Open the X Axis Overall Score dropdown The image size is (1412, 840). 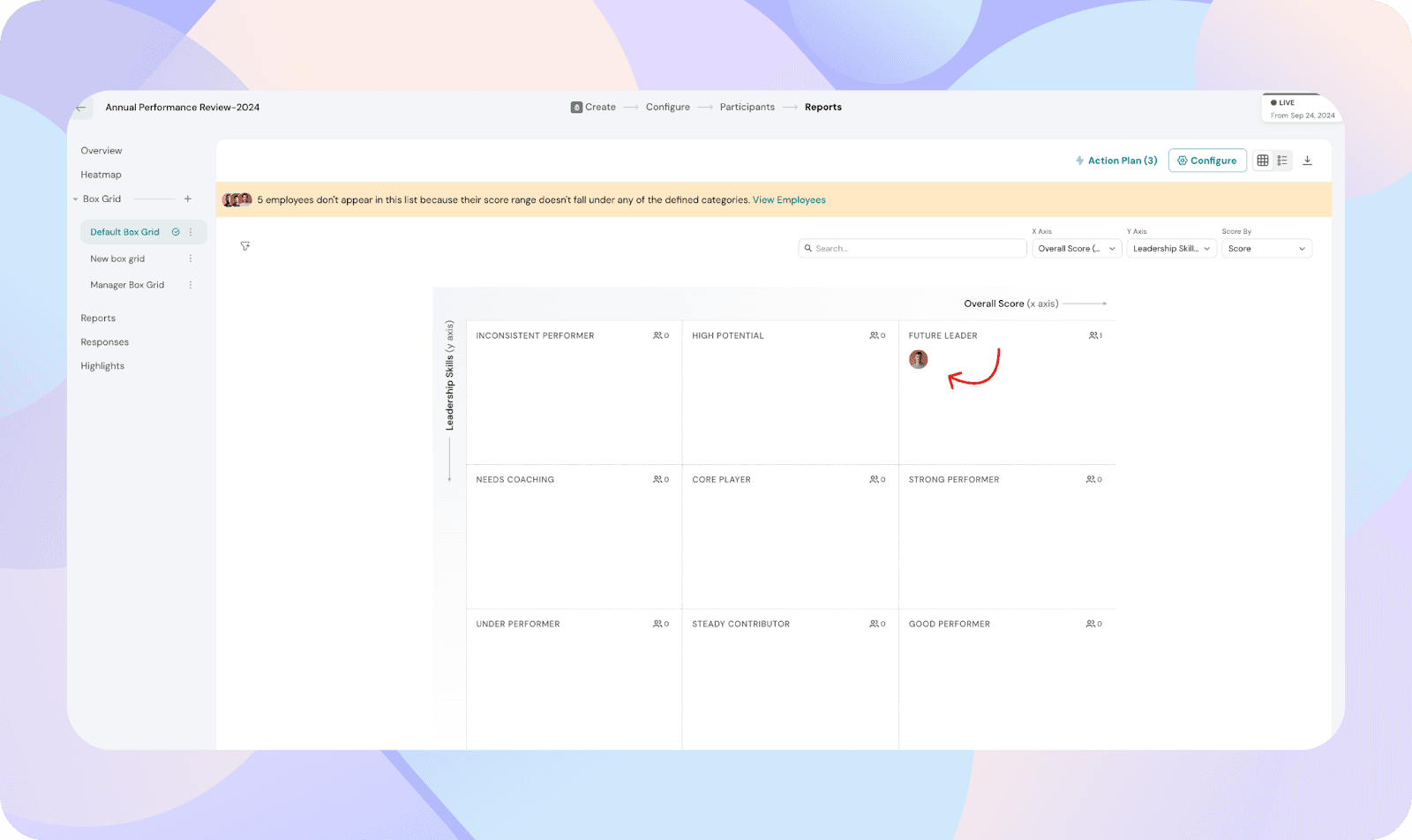click(1077, 249)
